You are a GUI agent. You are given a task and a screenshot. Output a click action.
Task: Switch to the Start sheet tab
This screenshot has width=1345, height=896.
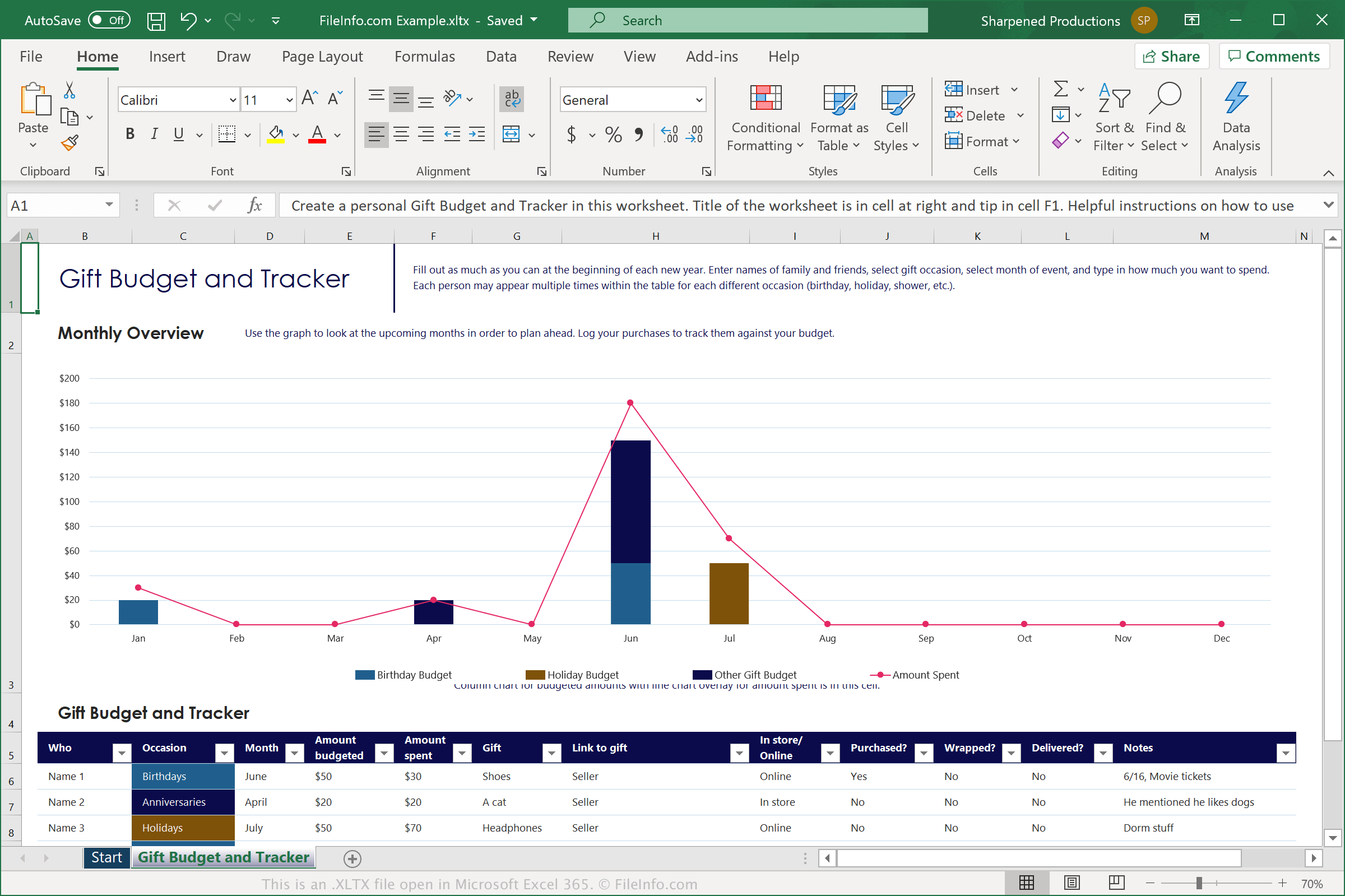coord(106,856)
